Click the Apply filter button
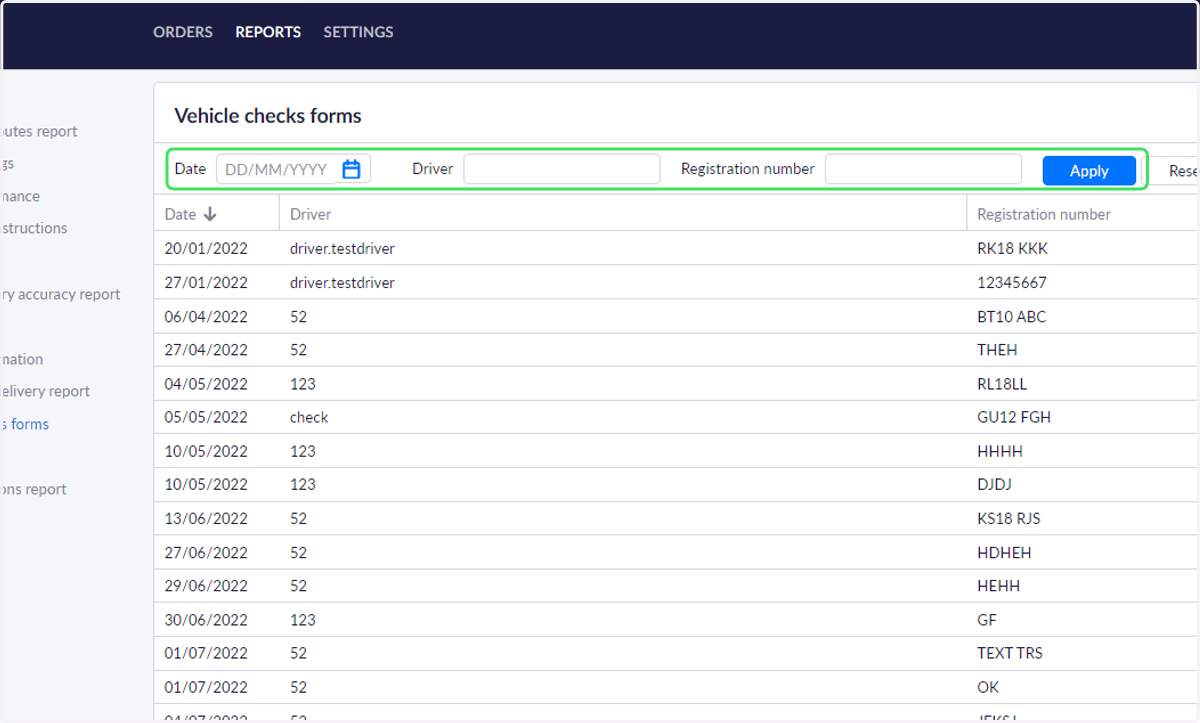 [x=1089, y=170]
